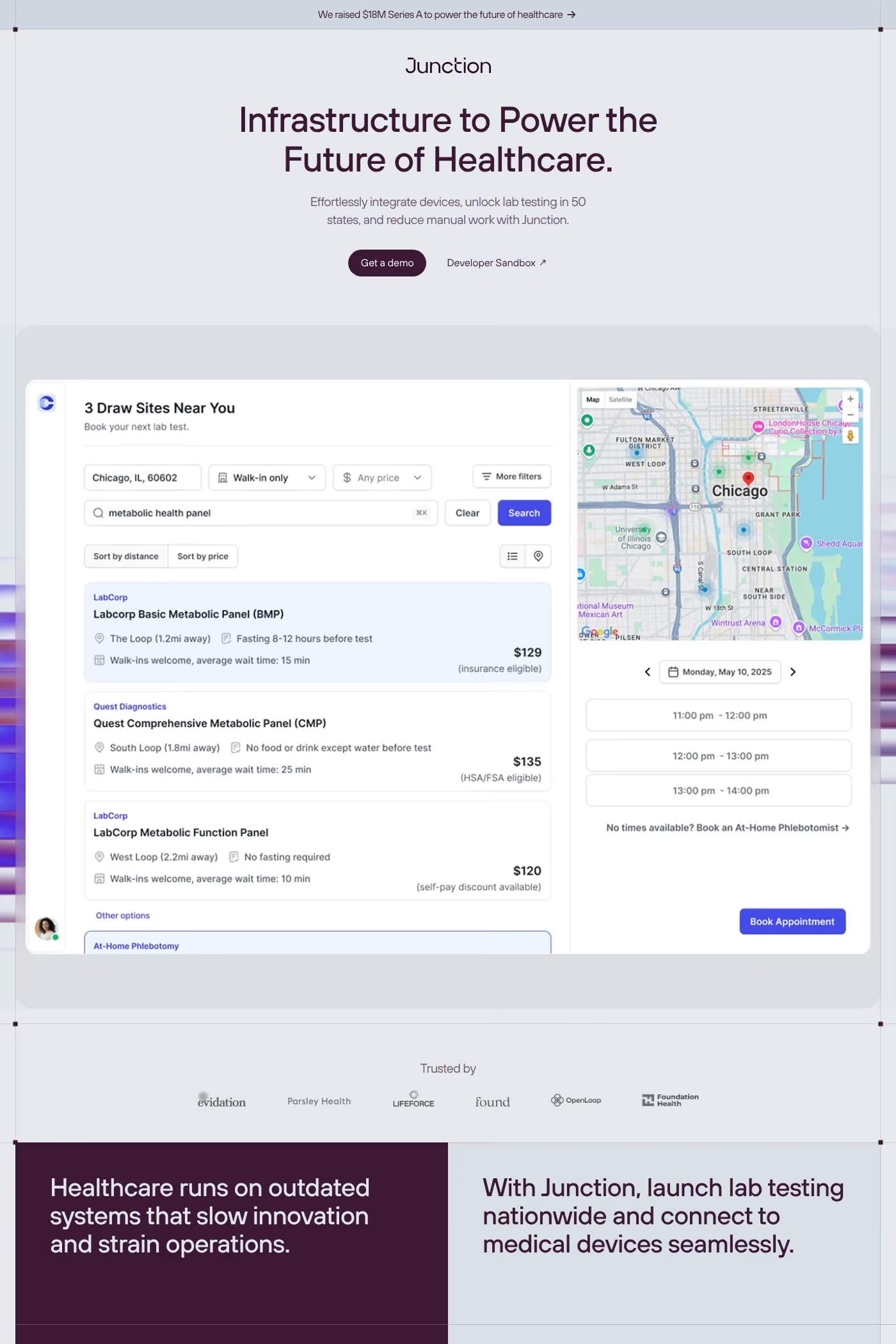Click the OpenLoop logo

[576, 1100]
